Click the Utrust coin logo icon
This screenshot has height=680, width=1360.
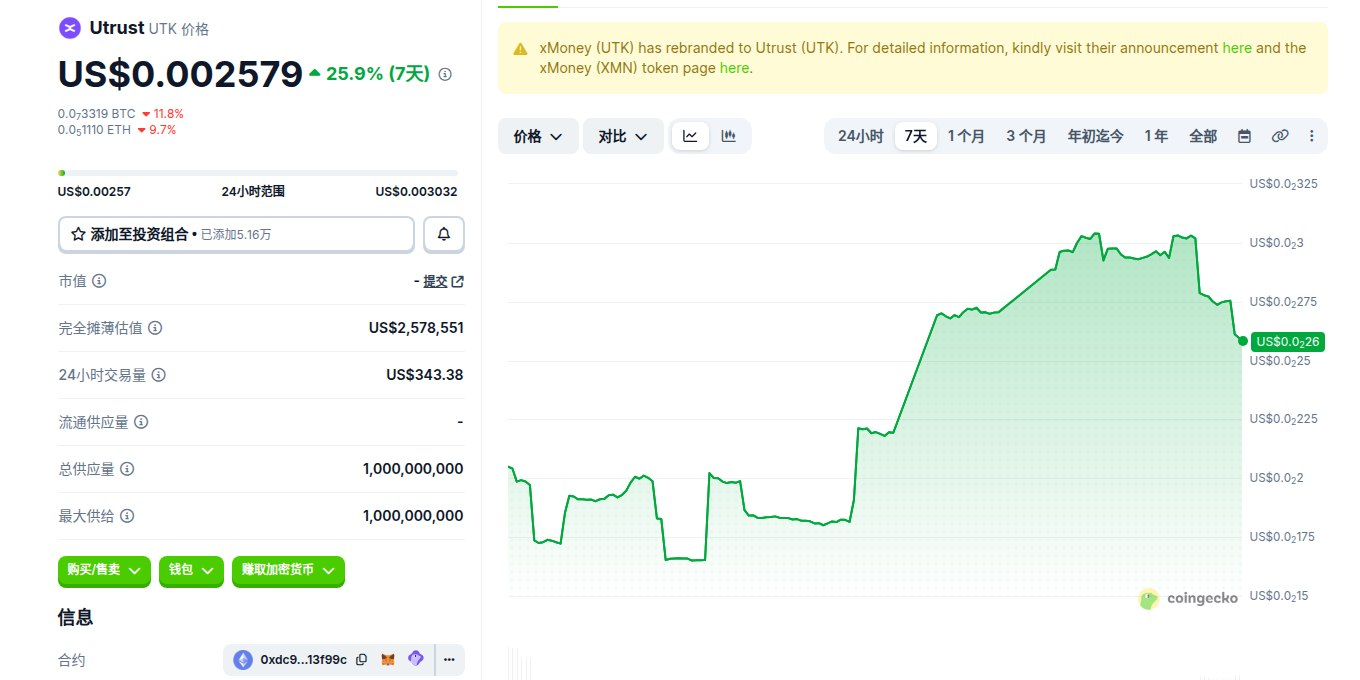tap(70, 28)
